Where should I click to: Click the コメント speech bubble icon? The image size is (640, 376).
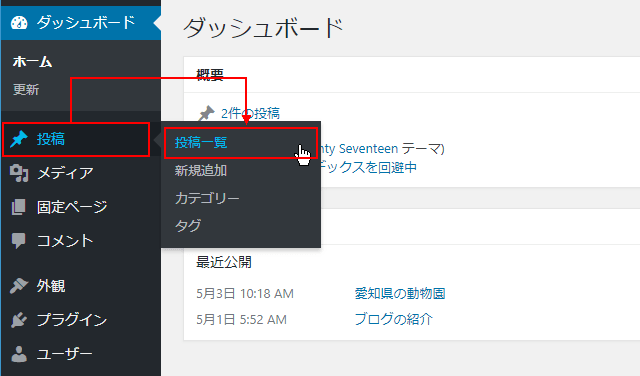[x=19, y=241]
